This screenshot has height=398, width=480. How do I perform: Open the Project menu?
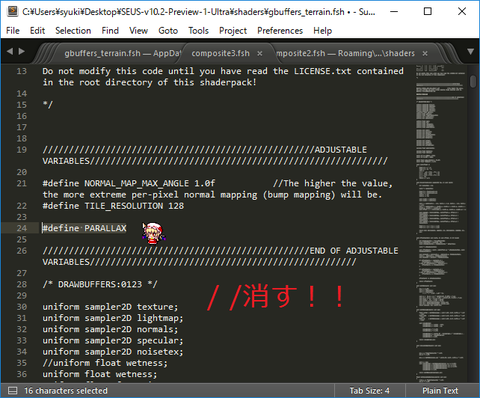[233, 31]
